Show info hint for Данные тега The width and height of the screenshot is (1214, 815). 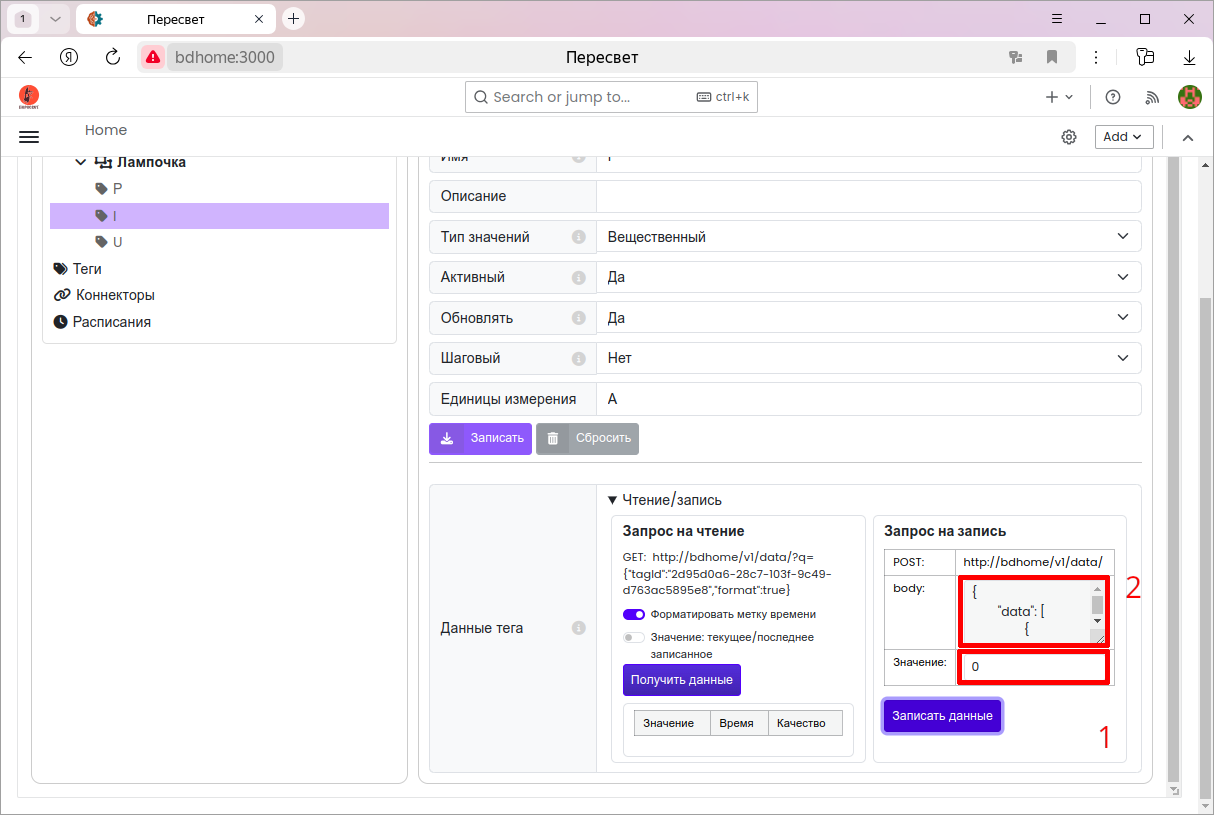(x=578, y=628)
